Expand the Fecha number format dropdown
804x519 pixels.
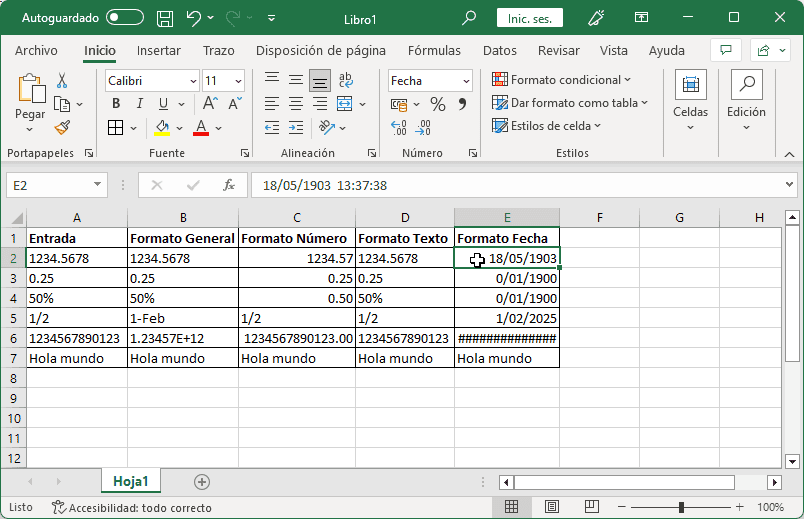click(x=466, y=81)
